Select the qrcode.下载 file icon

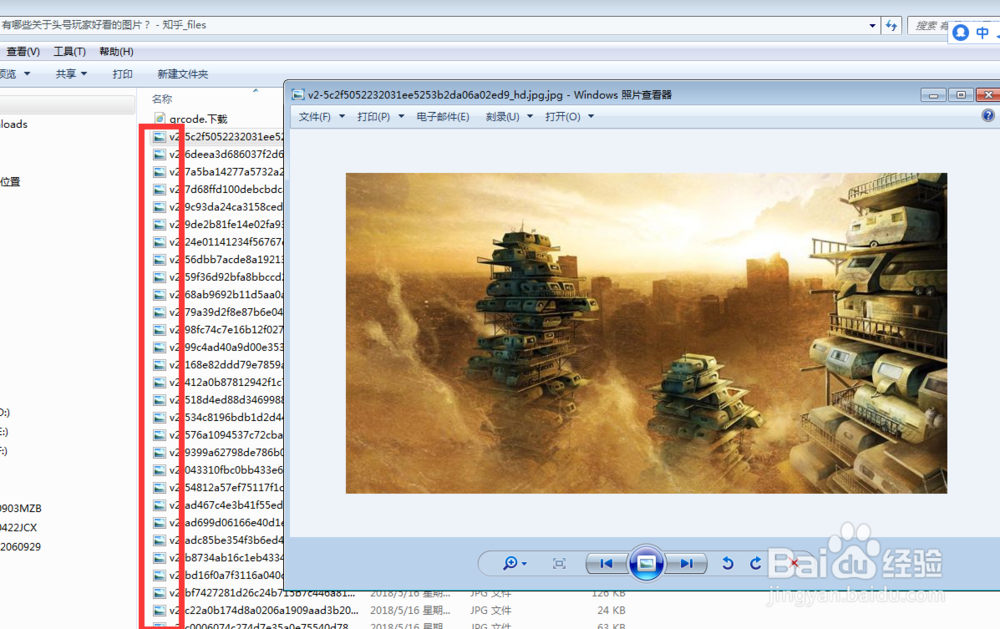click(159, 119)
